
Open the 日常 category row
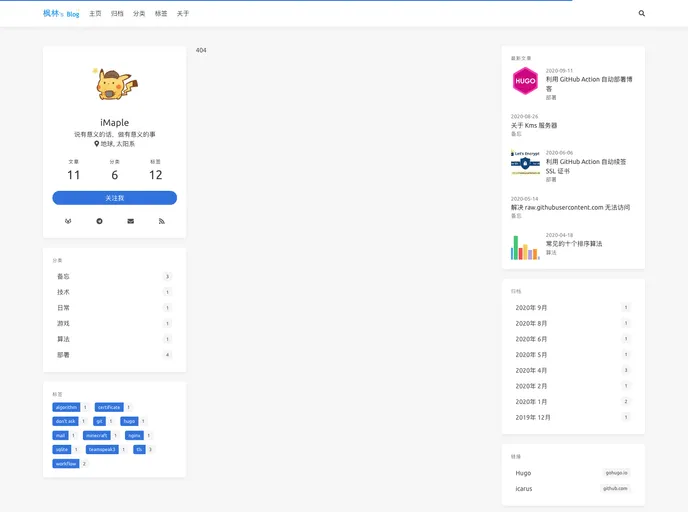(115, 308)
